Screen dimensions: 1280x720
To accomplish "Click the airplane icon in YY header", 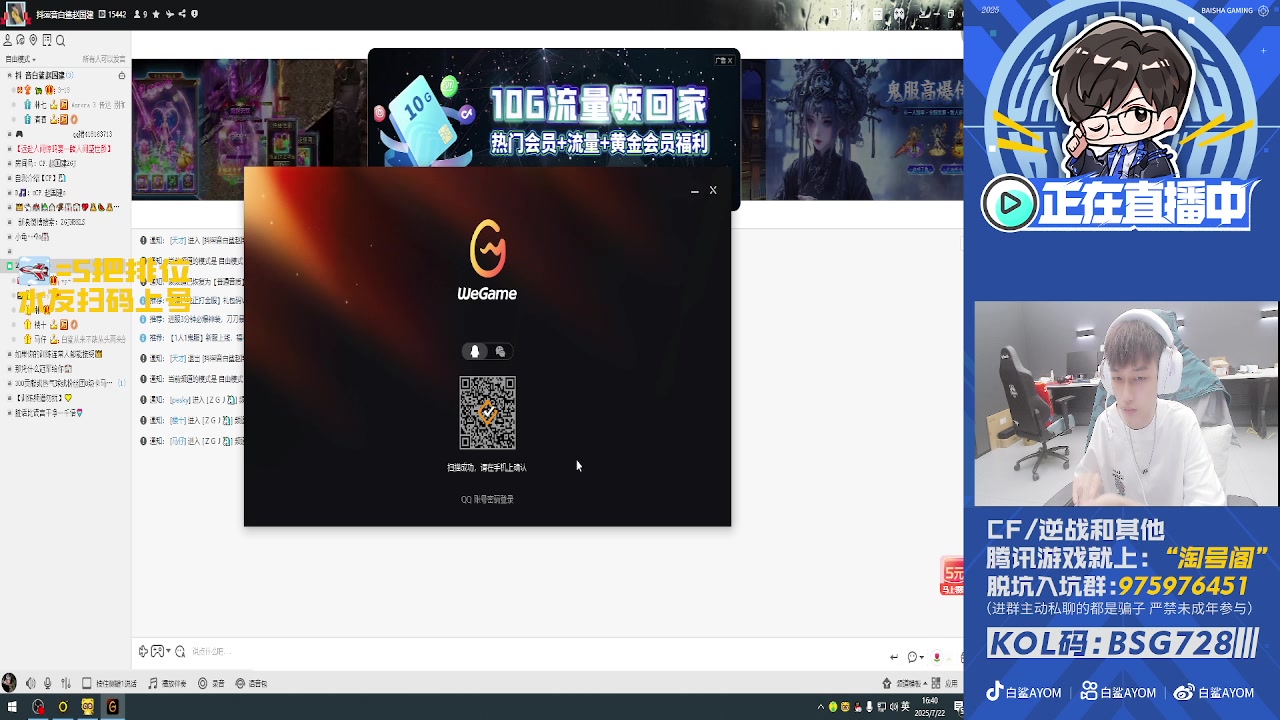I will [169, 14].
